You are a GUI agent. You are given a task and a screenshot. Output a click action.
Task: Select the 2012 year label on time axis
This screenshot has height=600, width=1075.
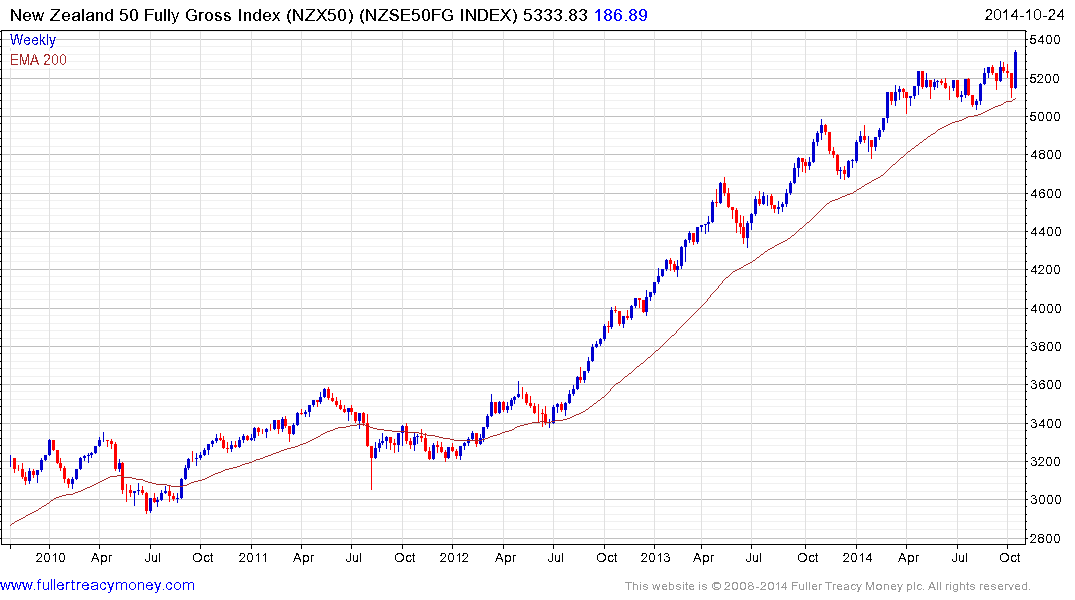(454, 557)
